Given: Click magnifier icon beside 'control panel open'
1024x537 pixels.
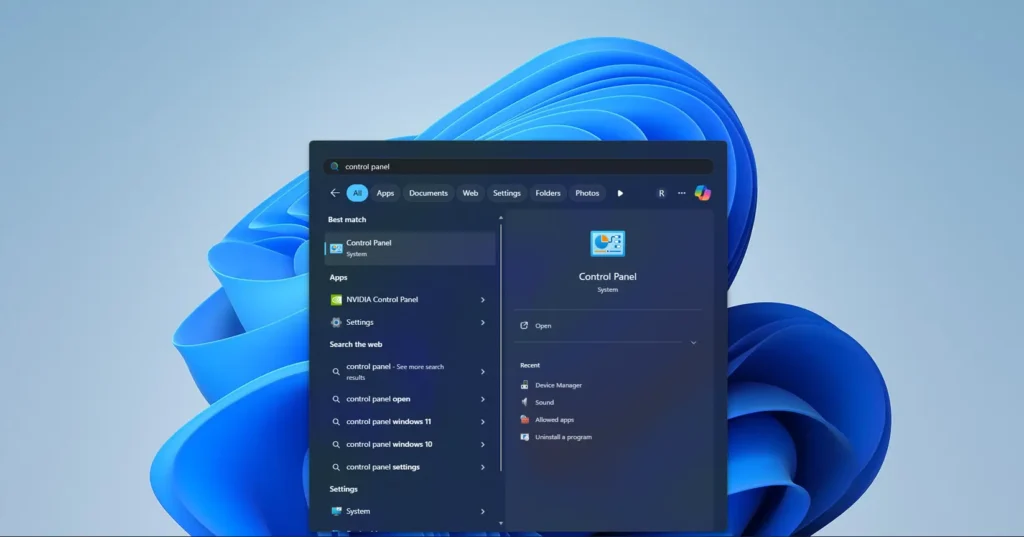Looking at the screenshot, I should (336, 399).
